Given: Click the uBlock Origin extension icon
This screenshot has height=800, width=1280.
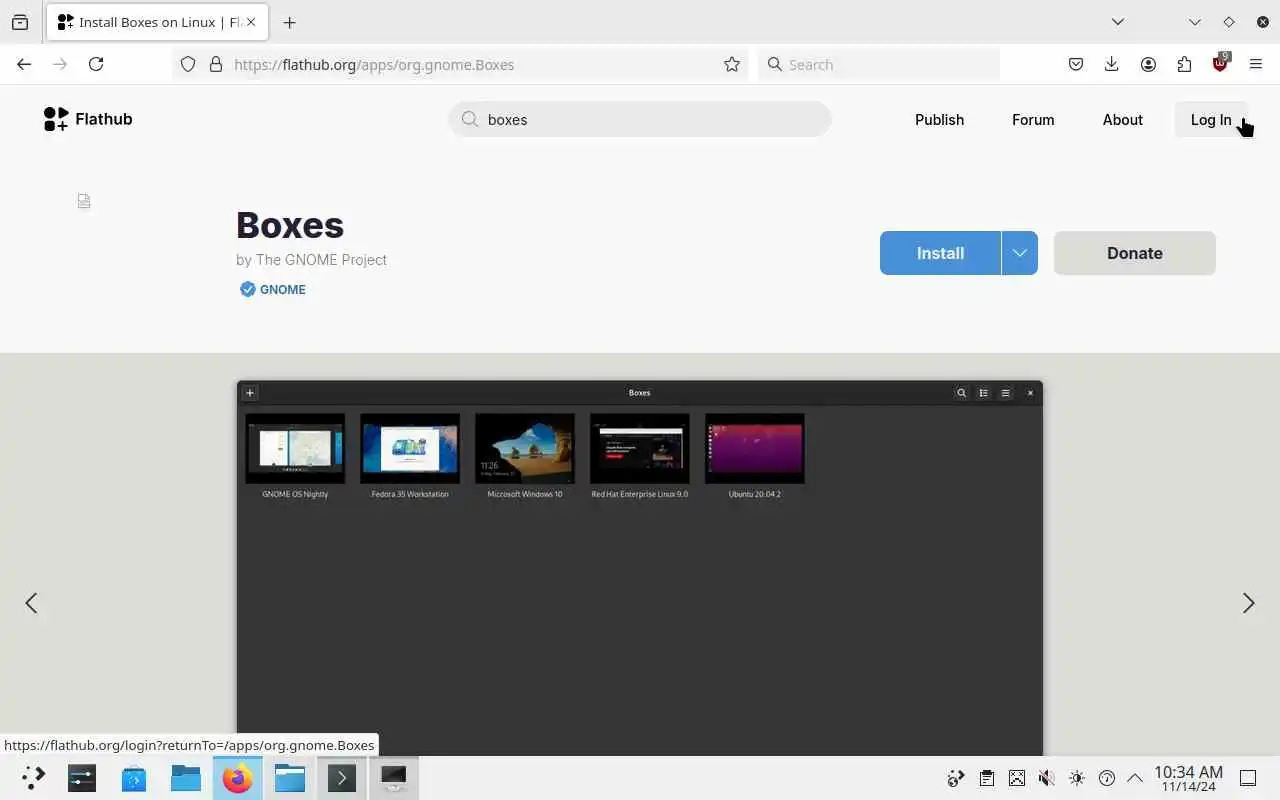Looking at the screenshot, I should (1220, 63).
